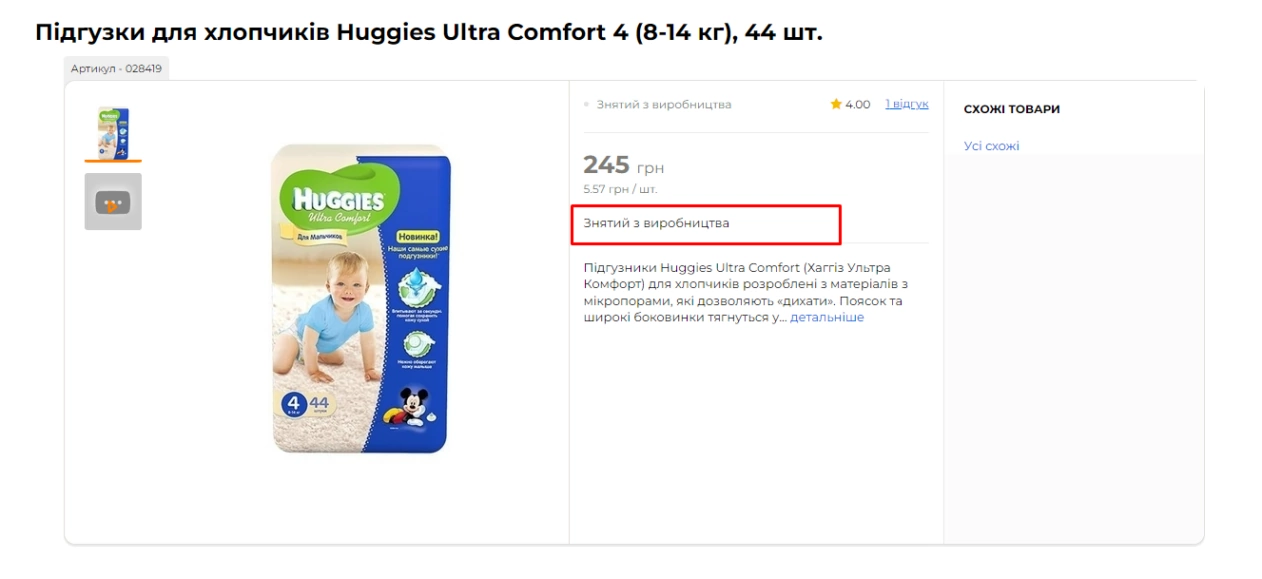Click the 44 count badge on package
This screenshot has width=1262, height=579.
[x=323, y=404]
